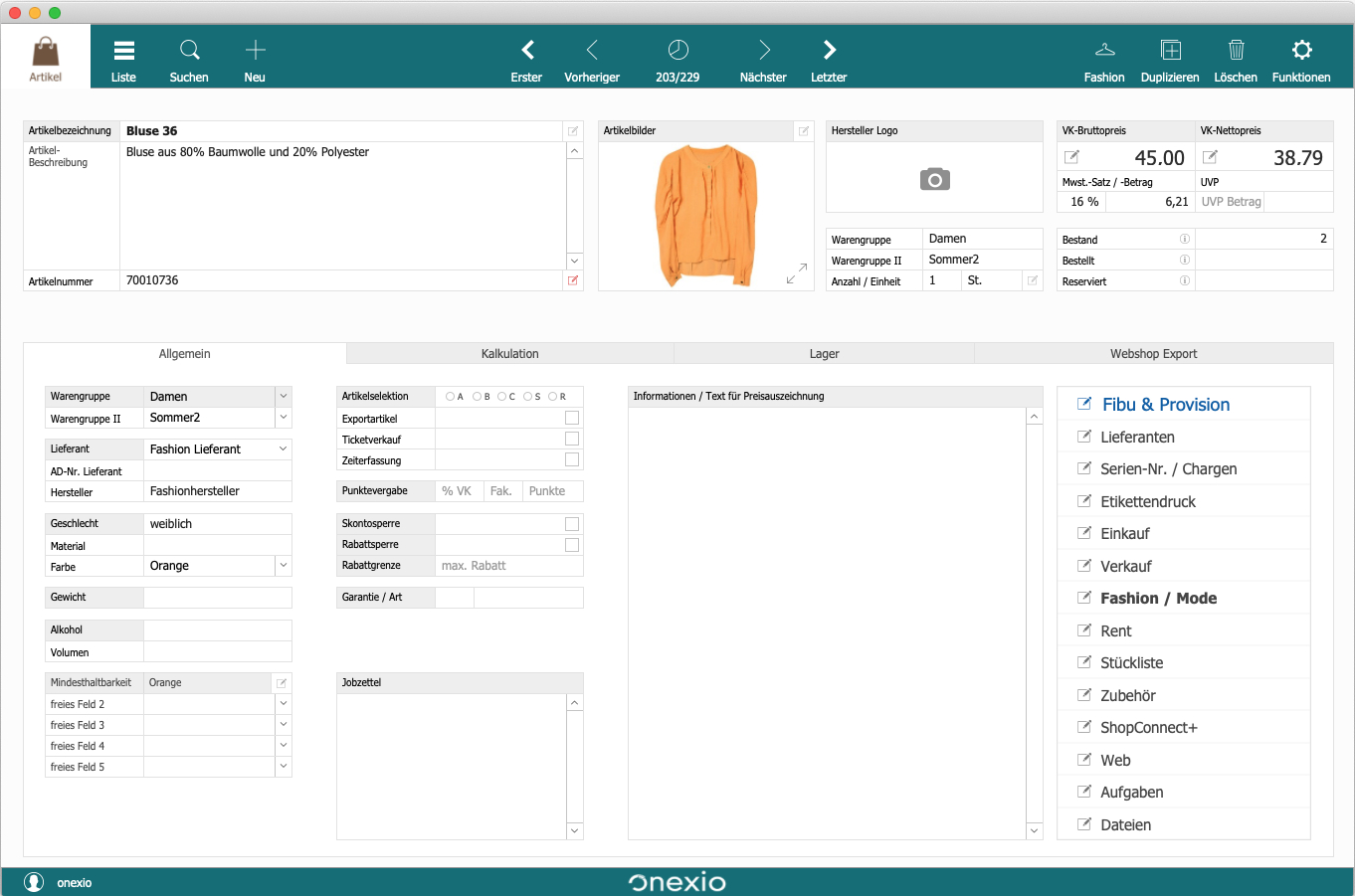
Task: Open the Fashion / Mode section
Action: 1184,599
